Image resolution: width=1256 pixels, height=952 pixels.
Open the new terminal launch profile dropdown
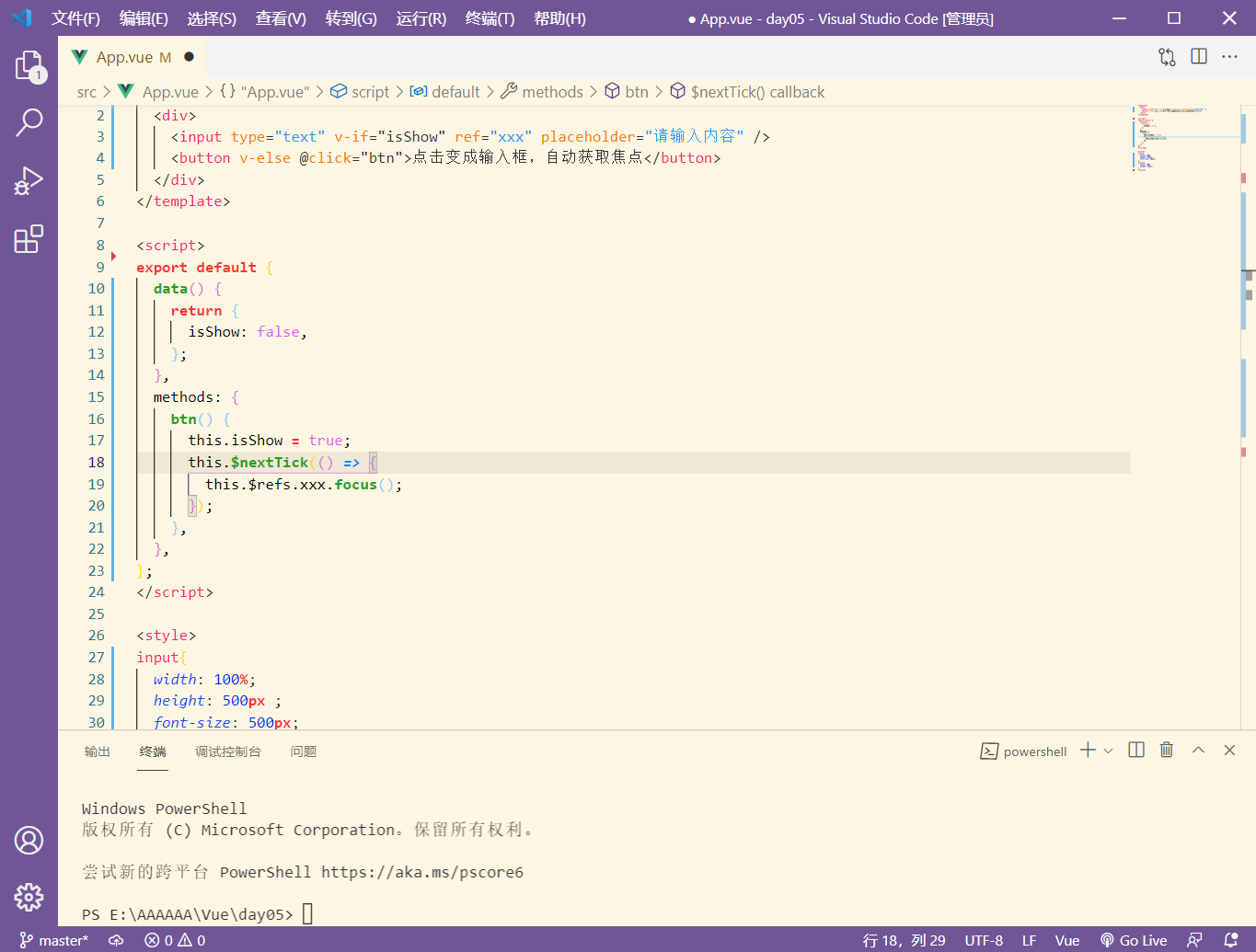pyautogui.click(x=1108, y=751)
